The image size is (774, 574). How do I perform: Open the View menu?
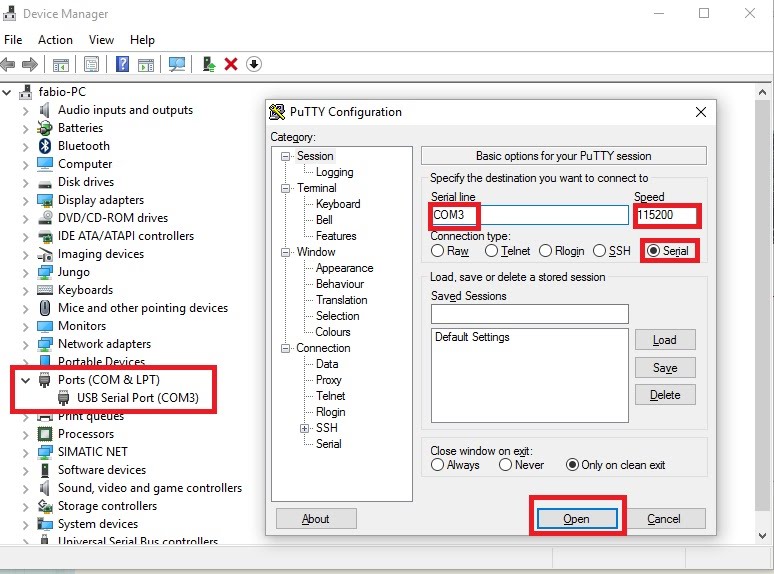[101, 40]
